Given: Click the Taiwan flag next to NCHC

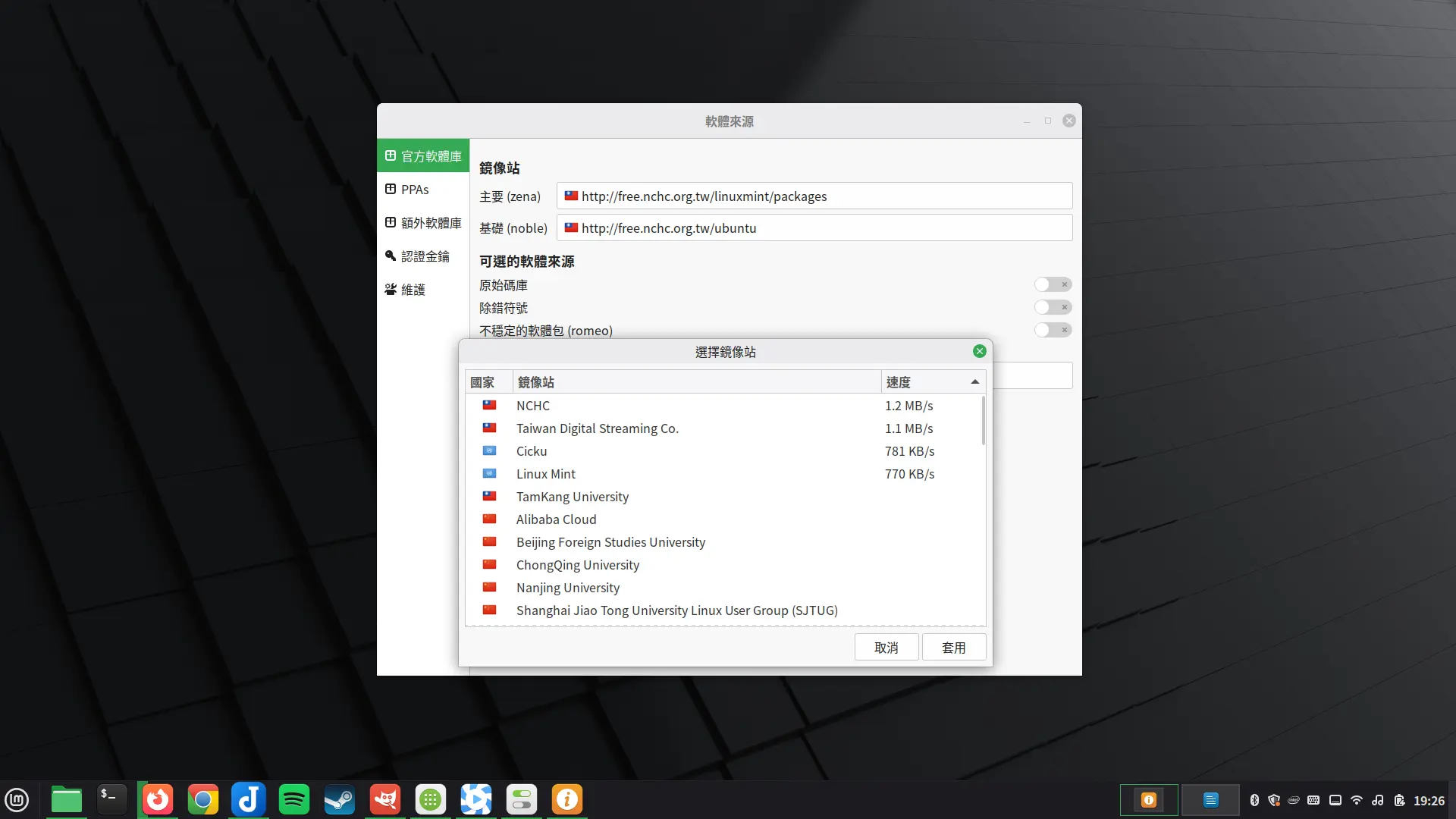Looking at the screenshot, I should coord(490,405).
